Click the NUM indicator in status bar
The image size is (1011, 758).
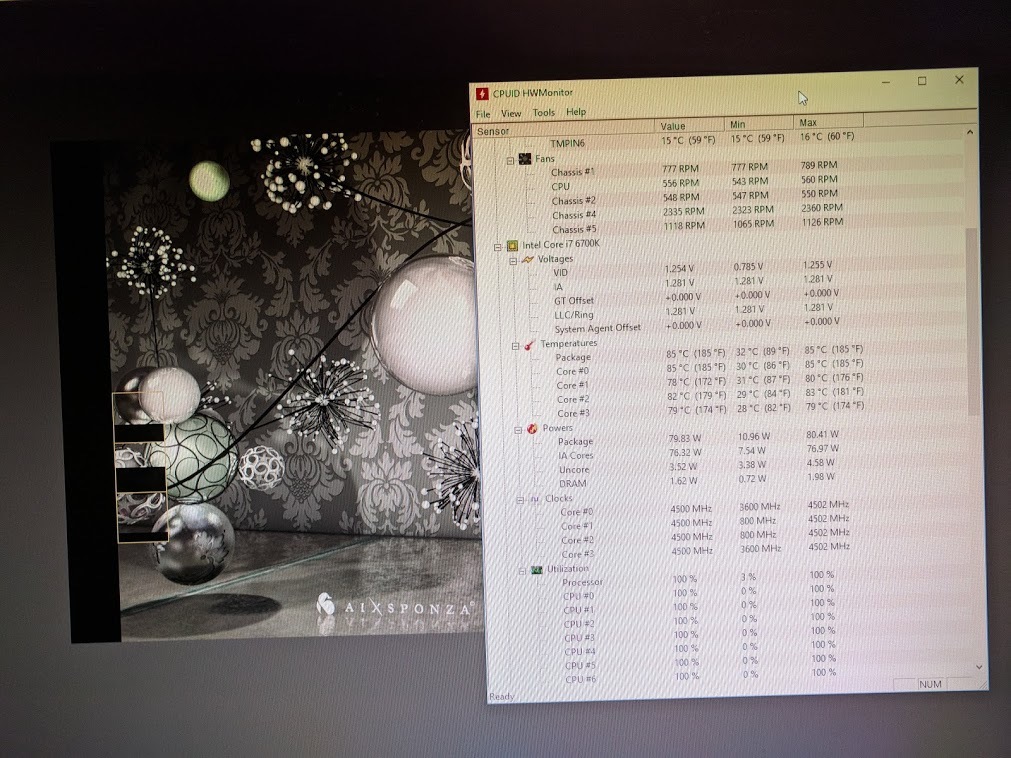point(930,684)
